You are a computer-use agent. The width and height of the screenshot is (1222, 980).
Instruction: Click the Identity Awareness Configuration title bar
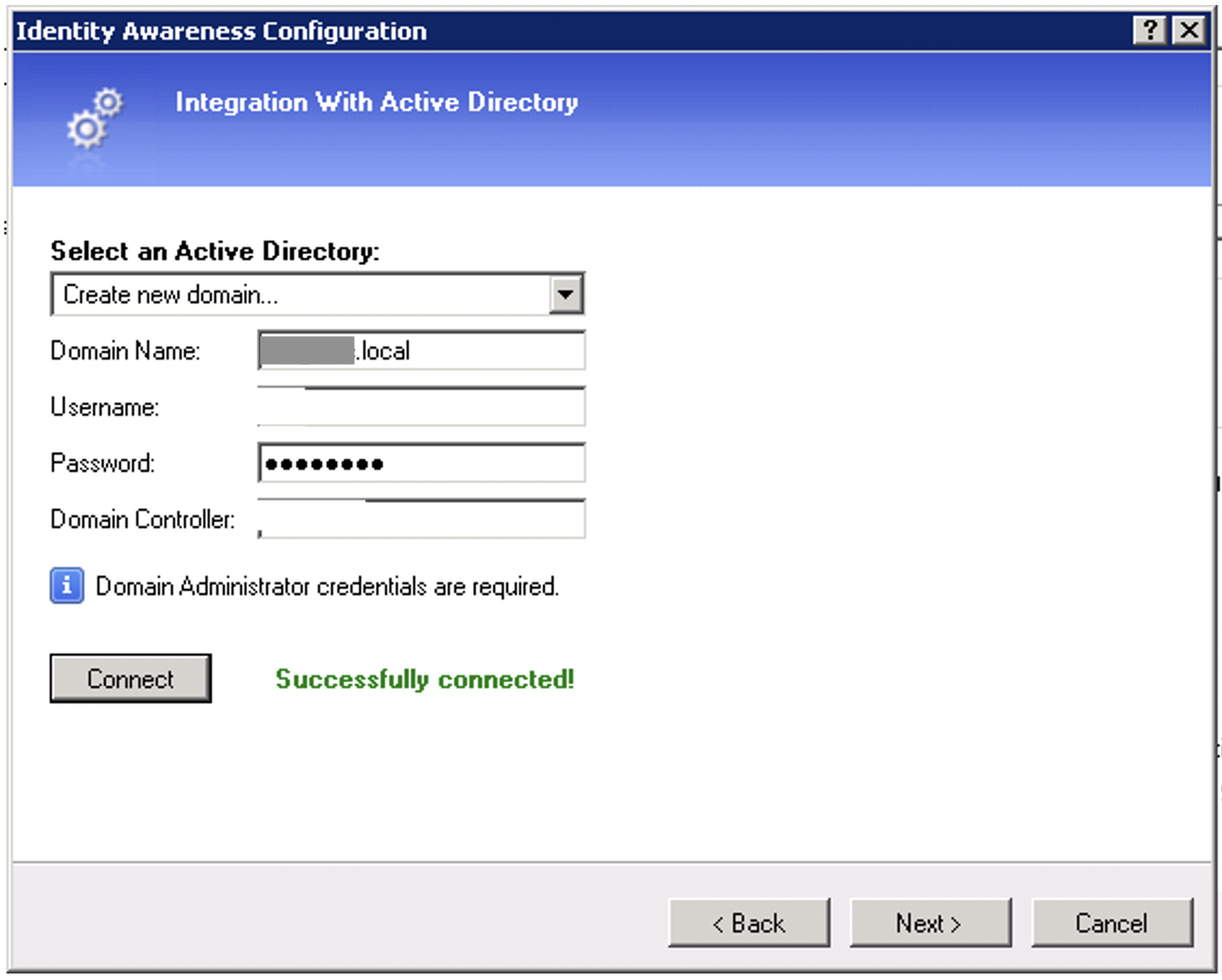coord(221,30)
